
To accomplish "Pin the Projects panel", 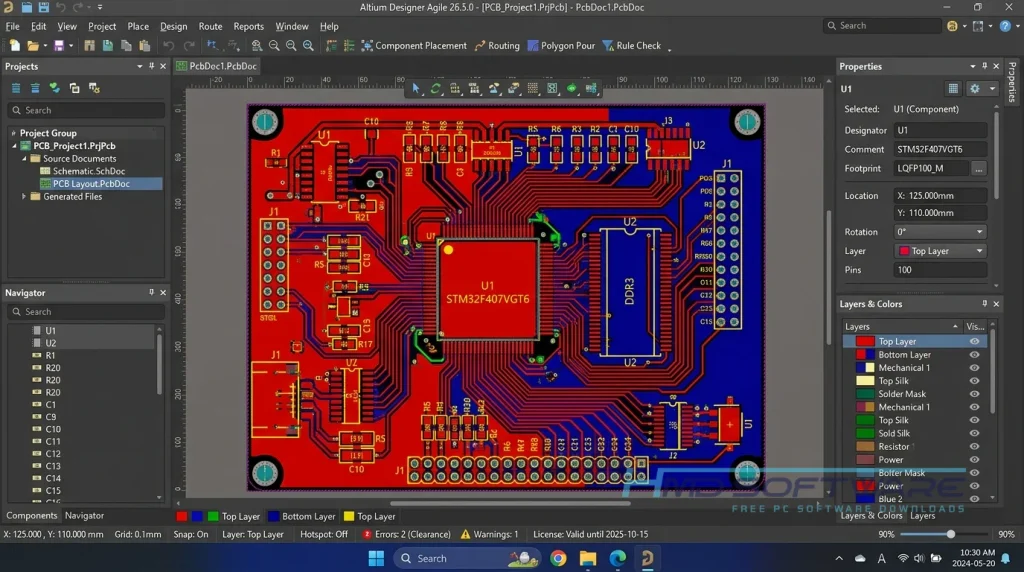I will coord(152,66).
